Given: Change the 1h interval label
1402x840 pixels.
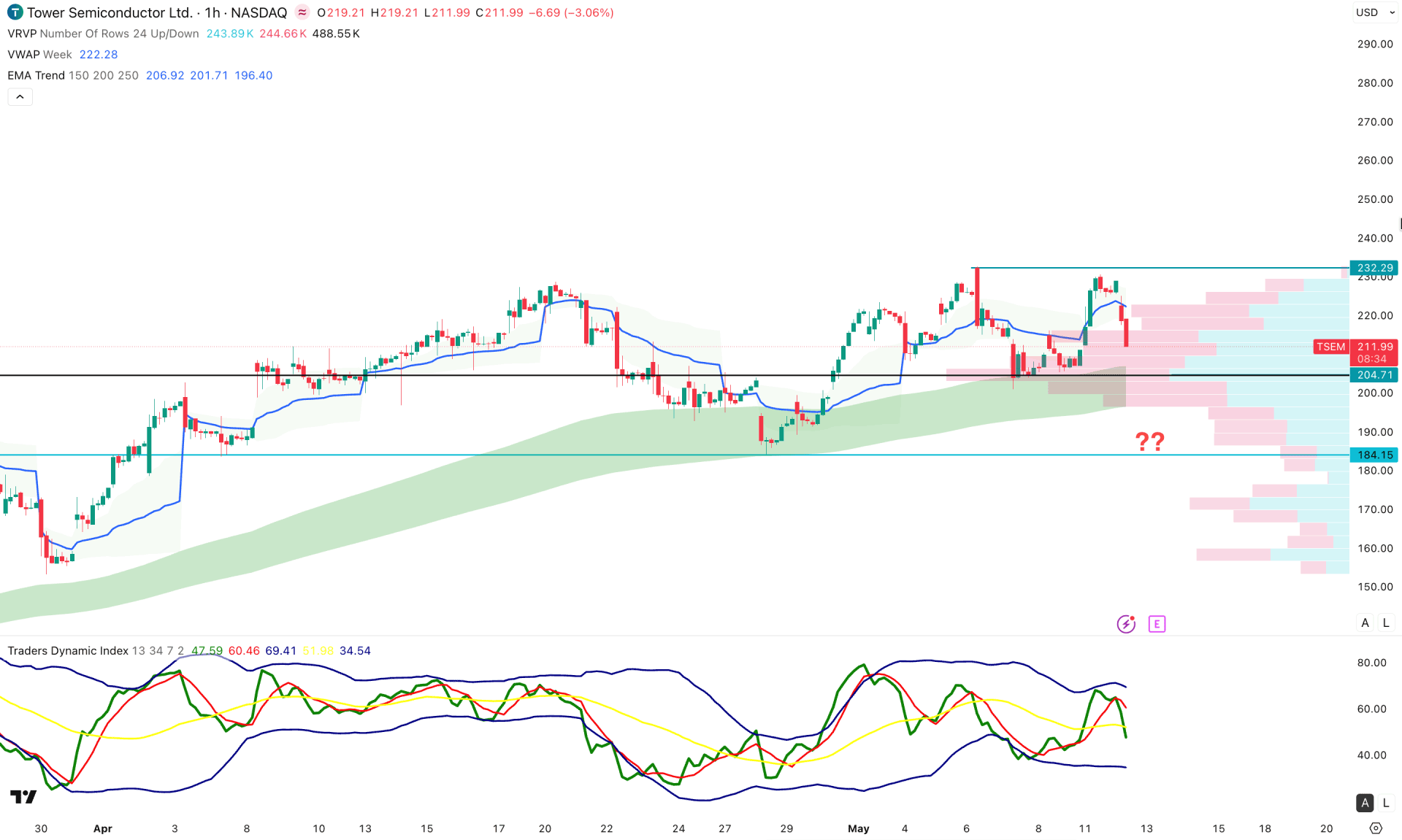Looking at the screenshot, I should 212,12.
